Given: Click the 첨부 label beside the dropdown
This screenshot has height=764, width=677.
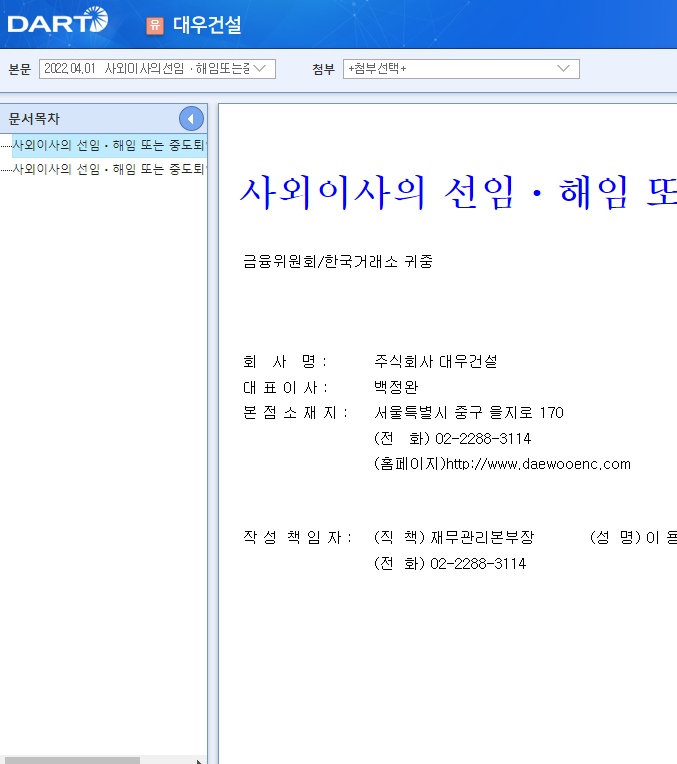Looking at the screenshot, I should pos(324,69).
